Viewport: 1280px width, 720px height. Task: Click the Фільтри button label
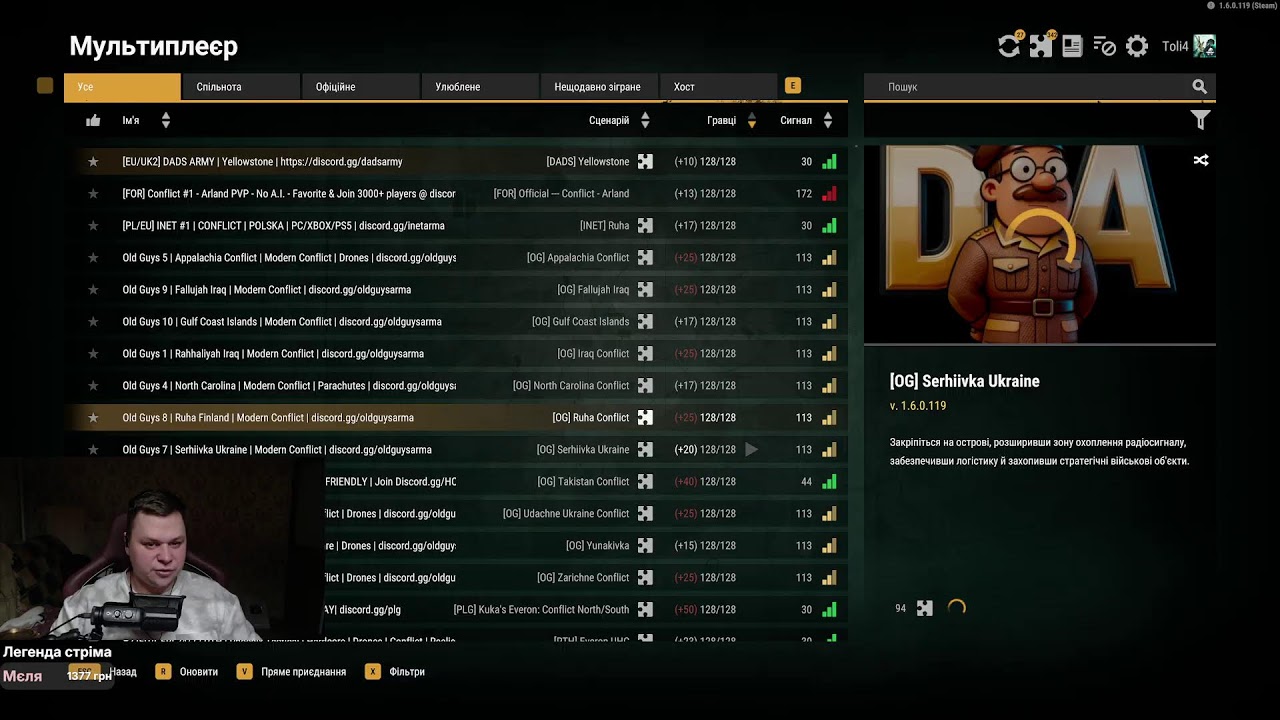tap(407, 672)
